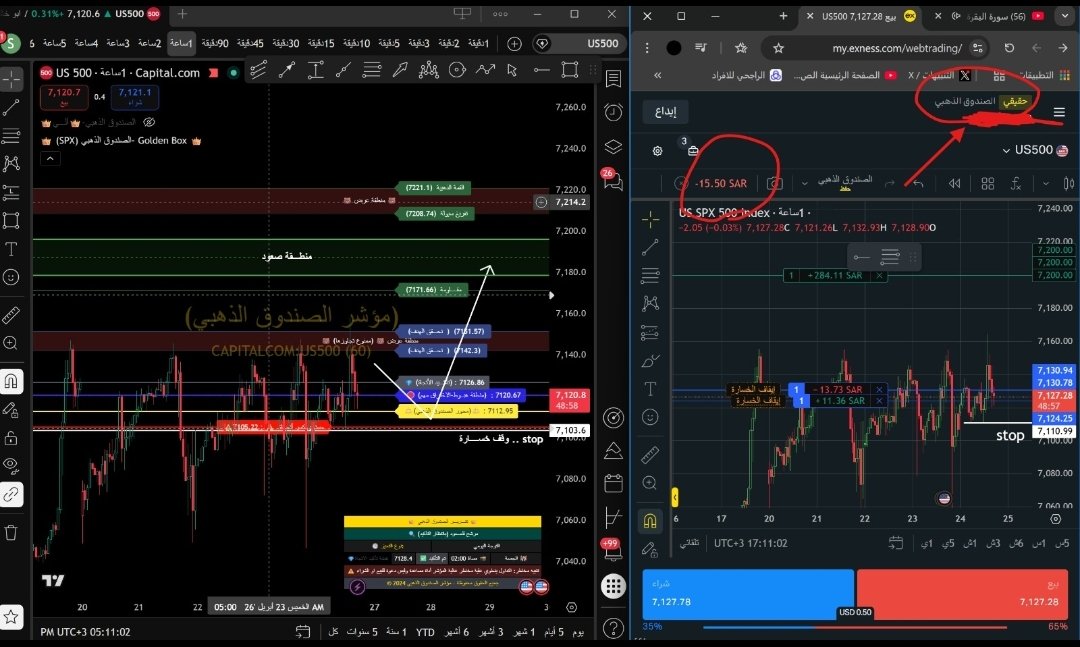Select the Exness zoom-in magnifier tool

[650, 483]
